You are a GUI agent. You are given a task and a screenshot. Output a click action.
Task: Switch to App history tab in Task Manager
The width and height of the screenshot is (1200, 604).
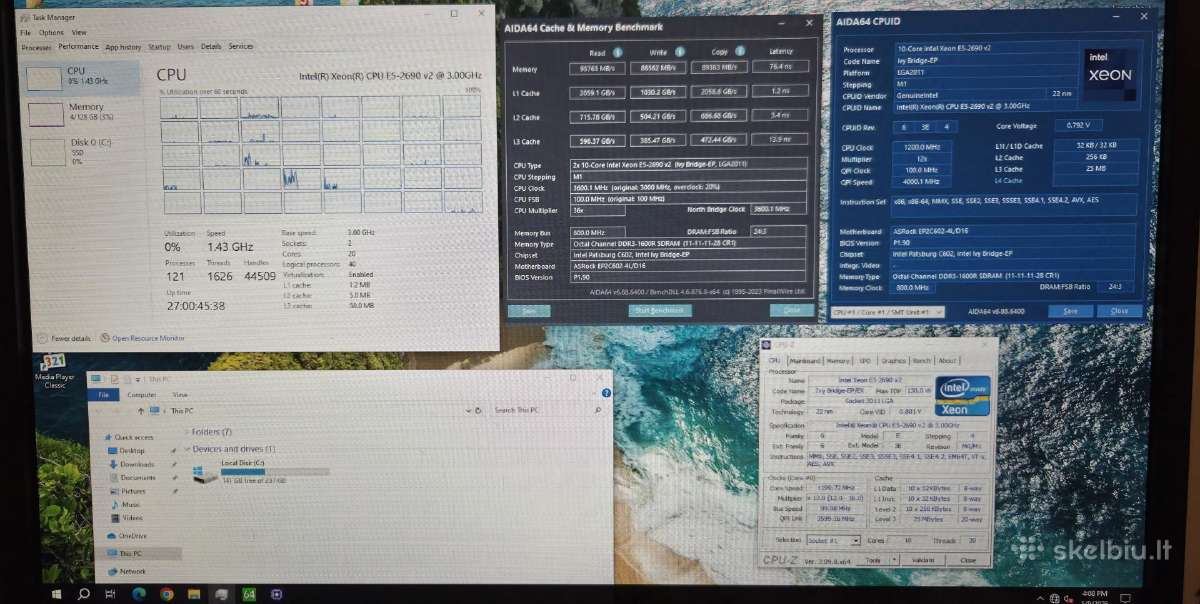[123, 47]
